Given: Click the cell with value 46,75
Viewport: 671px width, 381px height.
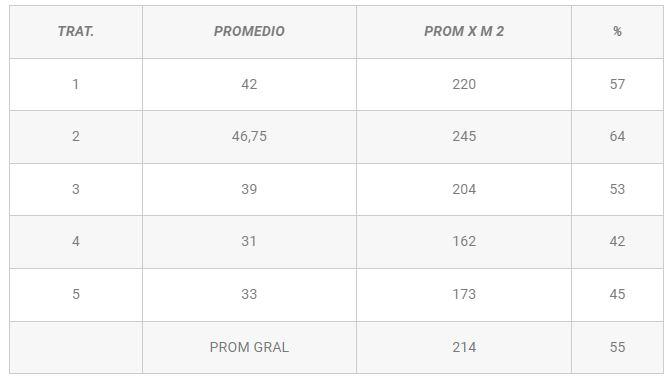Looking at the screenshot, I should [x=249, y=137].
